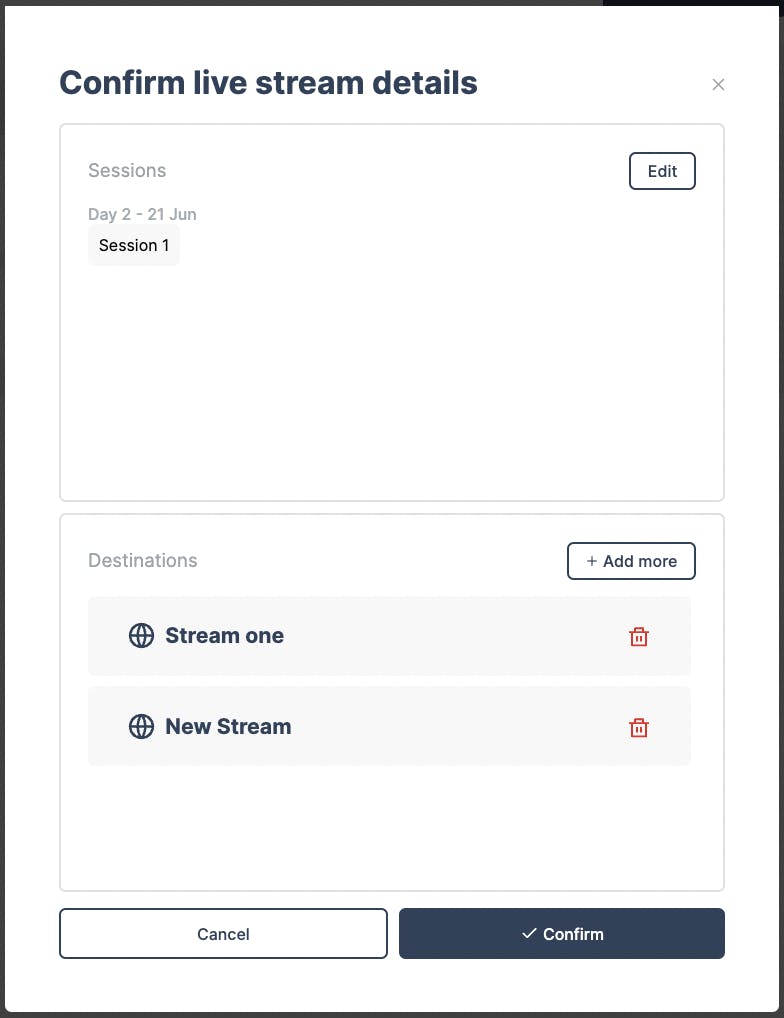784x1018 pixels.
Task: Click the New Stream destination name
Action: coord(228,726)
